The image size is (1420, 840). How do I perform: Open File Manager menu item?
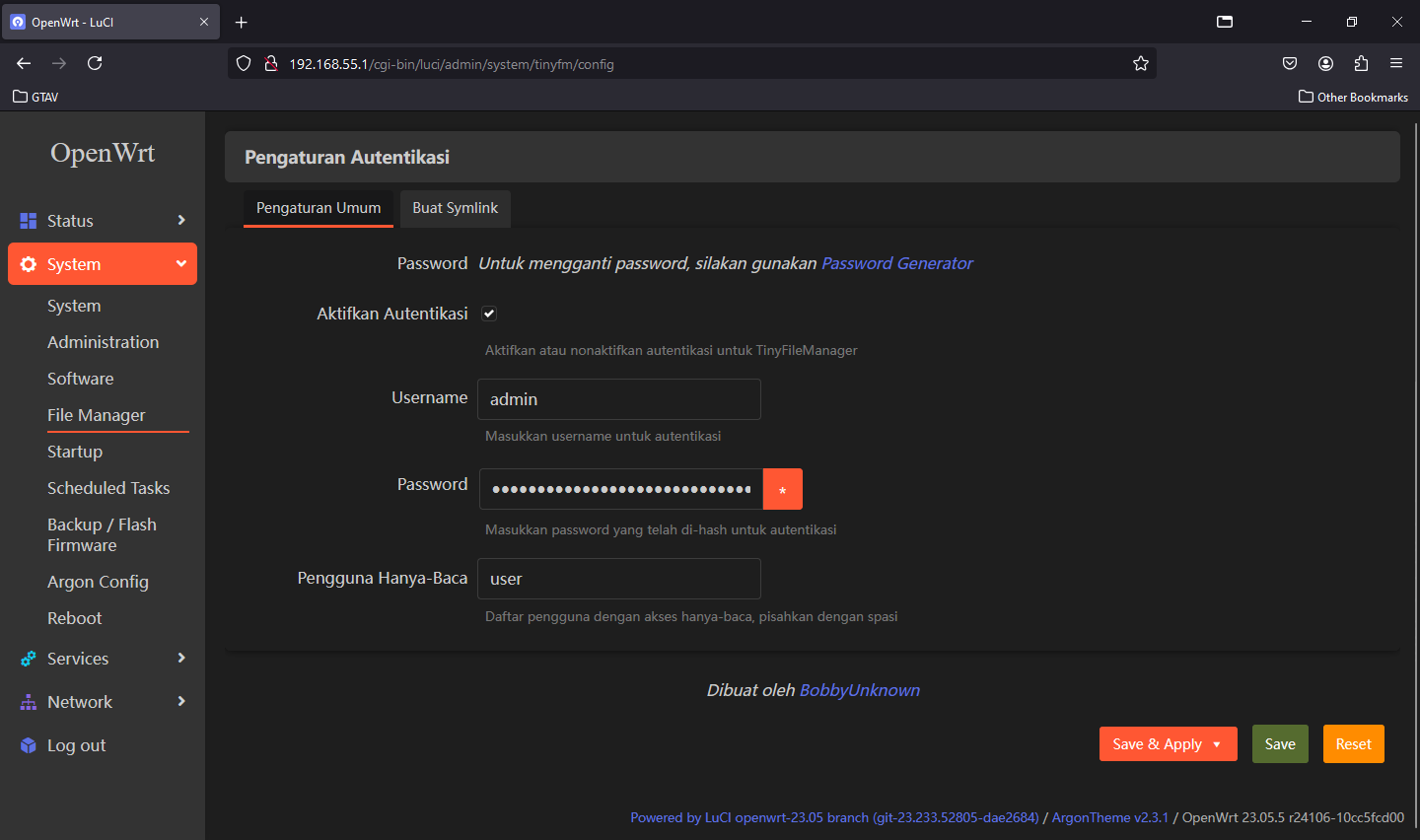[97, 415]
